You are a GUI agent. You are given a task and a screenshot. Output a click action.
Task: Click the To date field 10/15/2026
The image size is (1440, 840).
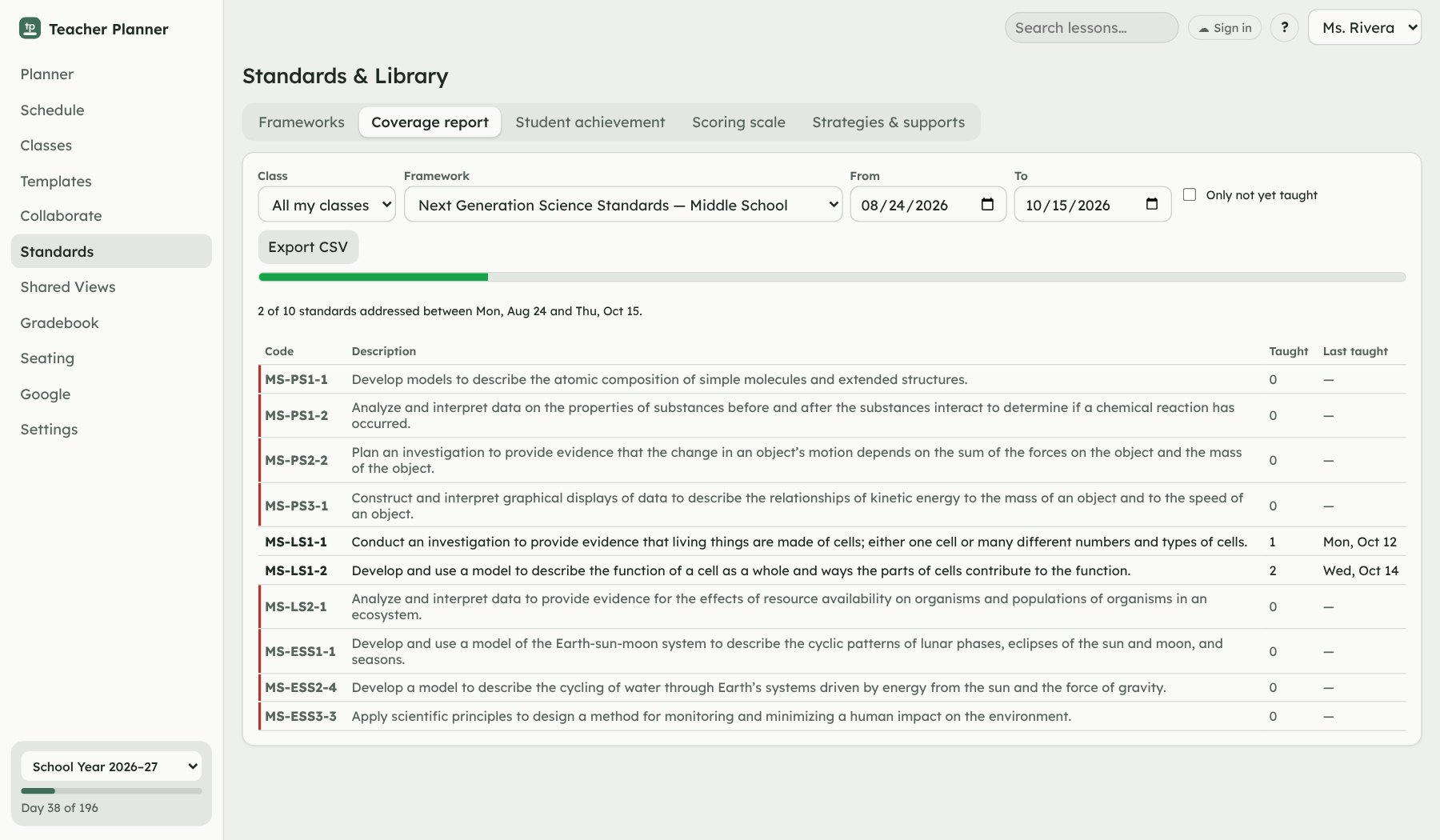coord(1093,205)
